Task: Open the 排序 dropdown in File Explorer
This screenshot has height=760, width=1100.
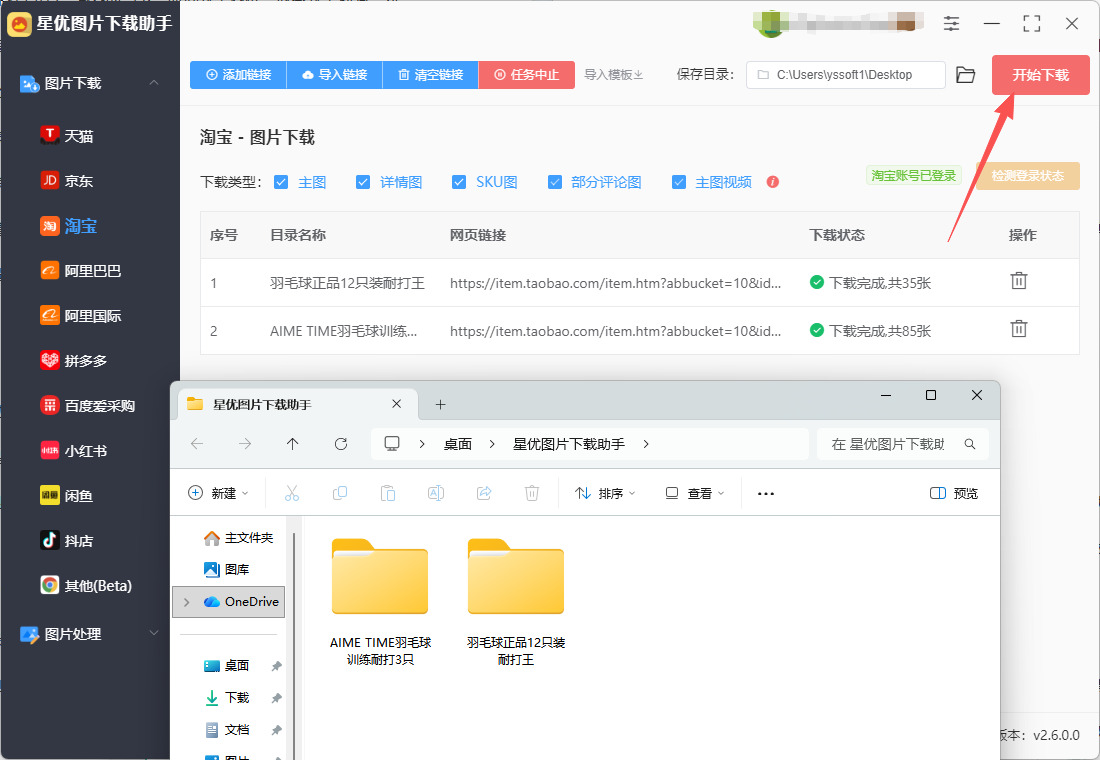Action: (606, 493)
